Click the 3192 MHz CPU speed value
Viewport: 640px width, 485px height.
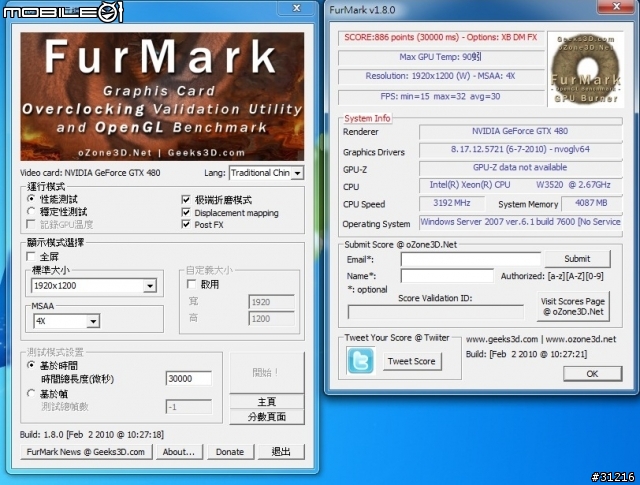pos(452,203)
